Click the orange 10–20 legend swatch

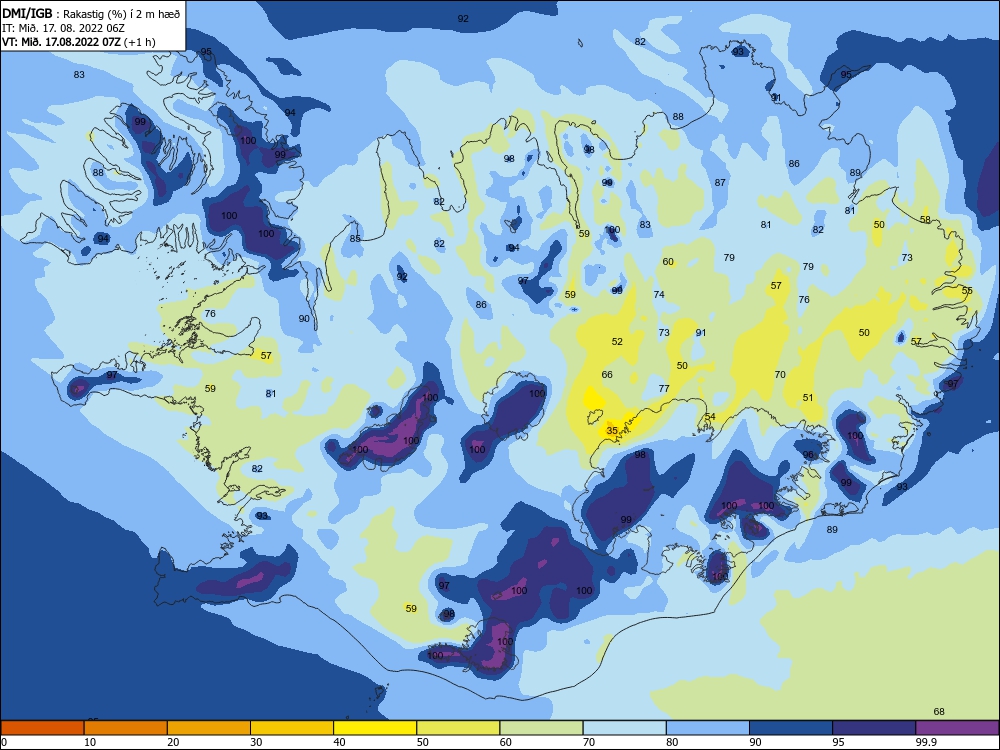pos(126,728)
